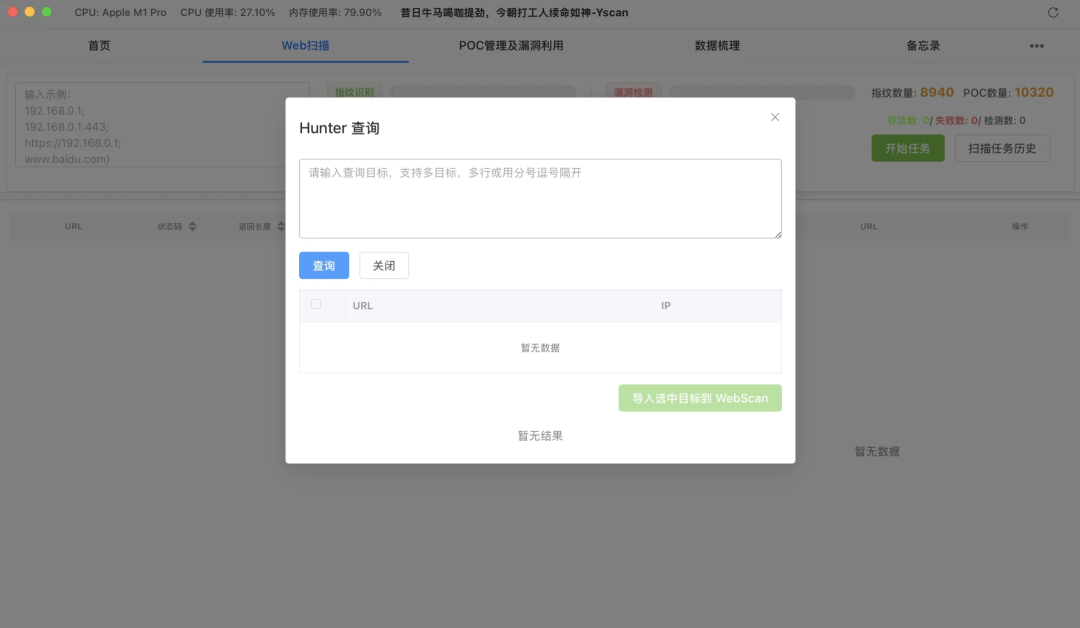Click the 漏洞检测 progress bar
Screen dimensions: 1080x628
click(761, 92)
